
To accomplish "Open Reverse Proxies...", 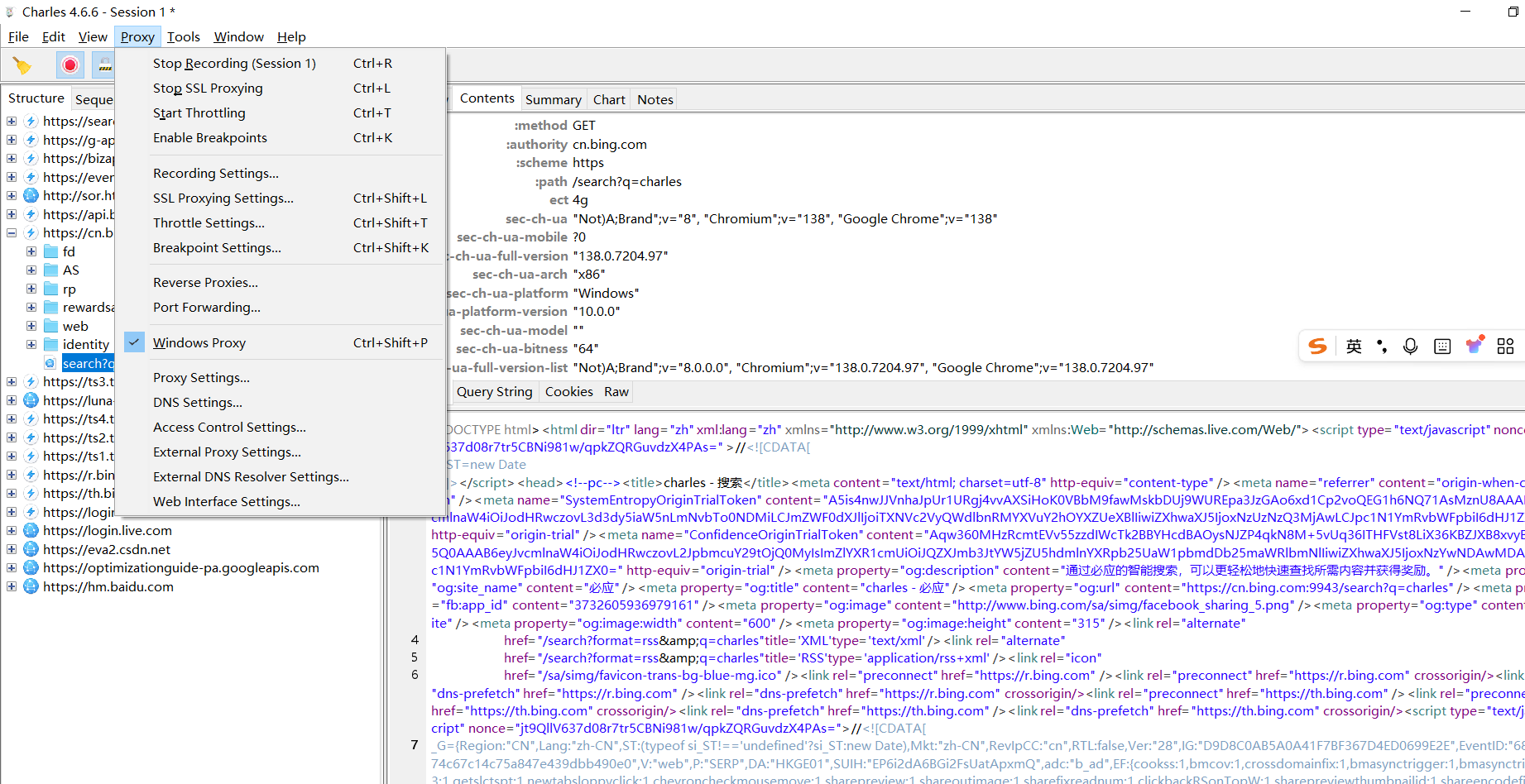I will click(x=280, y=283).
